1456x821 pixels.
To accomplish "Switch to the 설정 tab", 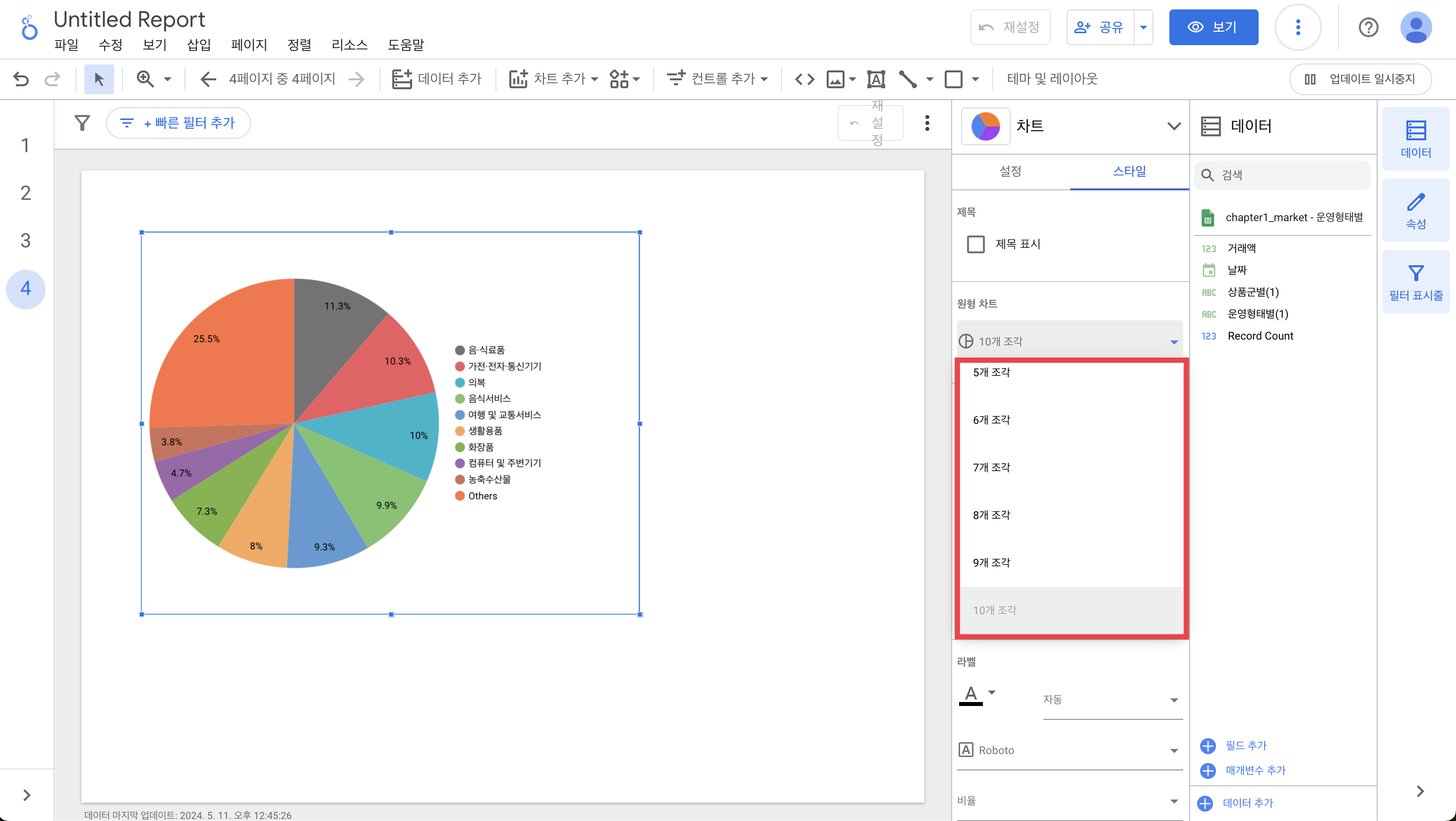I will 1010,171.
